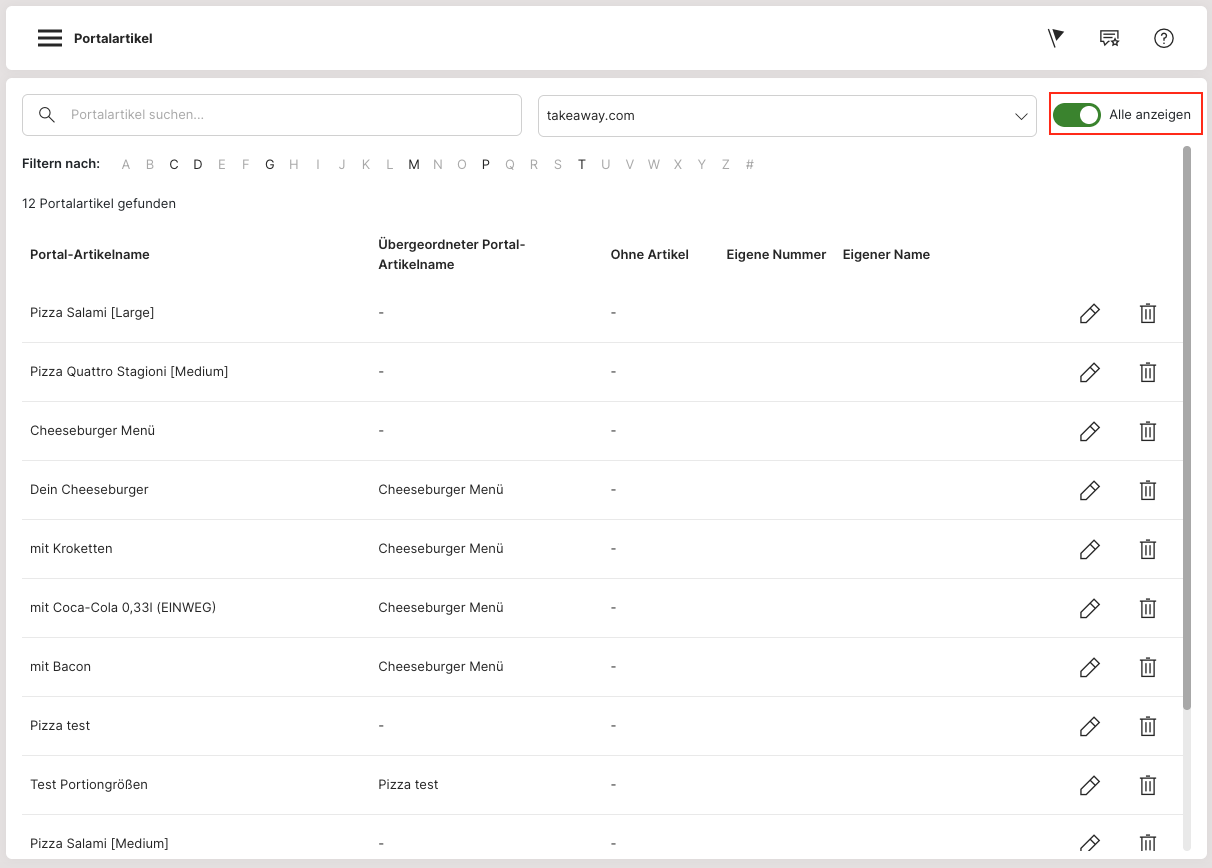This screenshot has height=868, width=1212.
Task: Delete the Pizza Quattro Stagioni [Medium] article
Action: click(x=1148, y=372)
